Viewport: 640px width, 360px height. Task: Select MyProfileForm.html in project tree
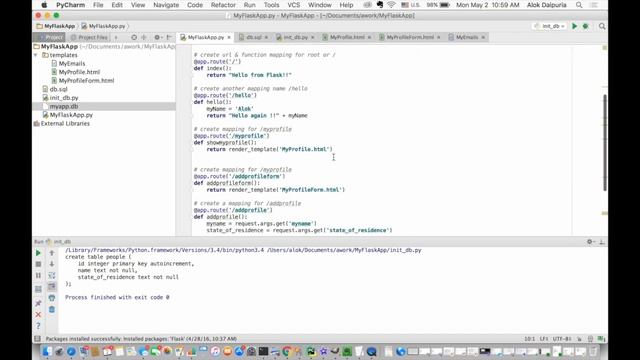tap(86, 81)
